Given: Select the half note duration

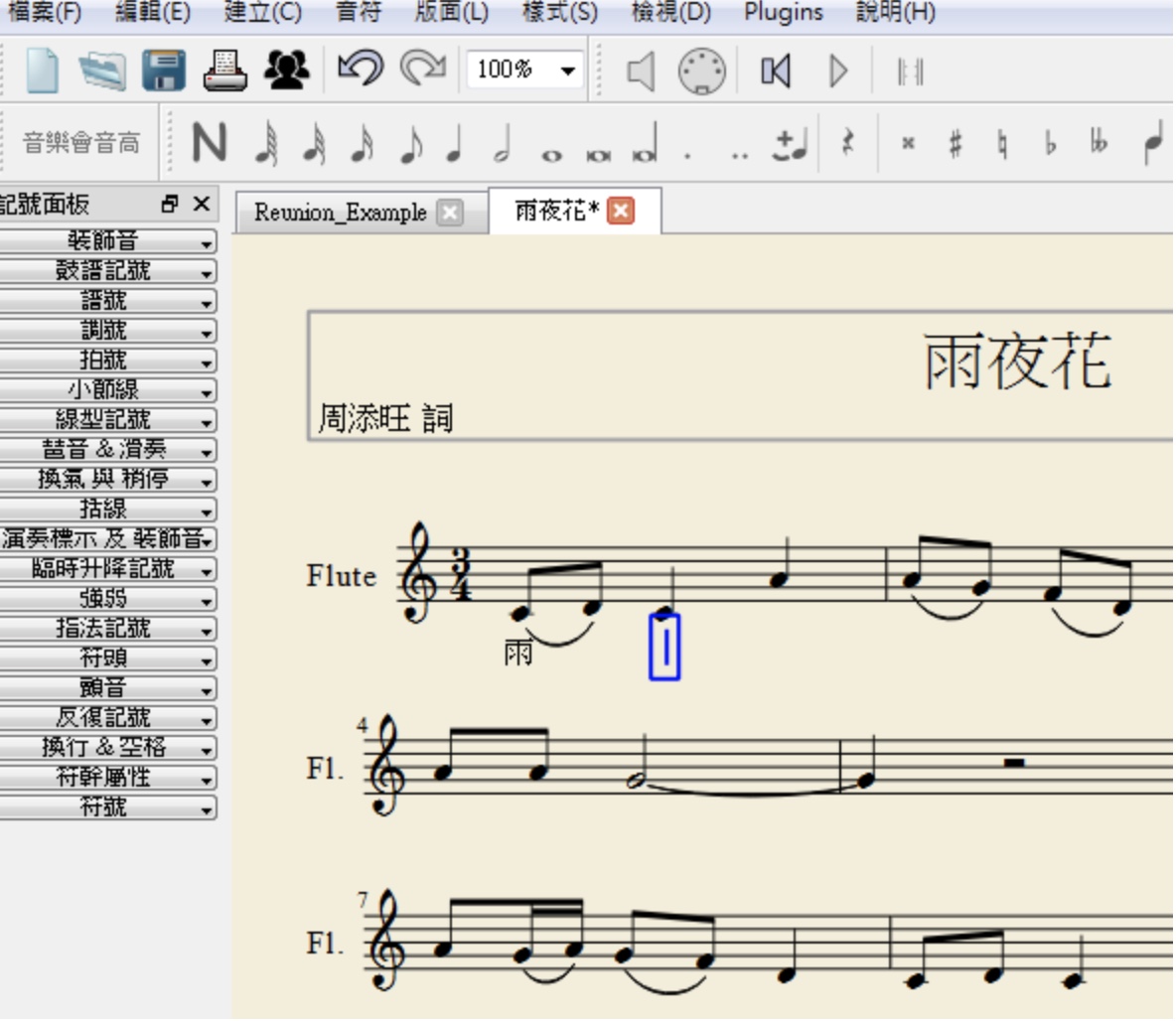Looking at the screenshot, I should click(x=502, y=143).
